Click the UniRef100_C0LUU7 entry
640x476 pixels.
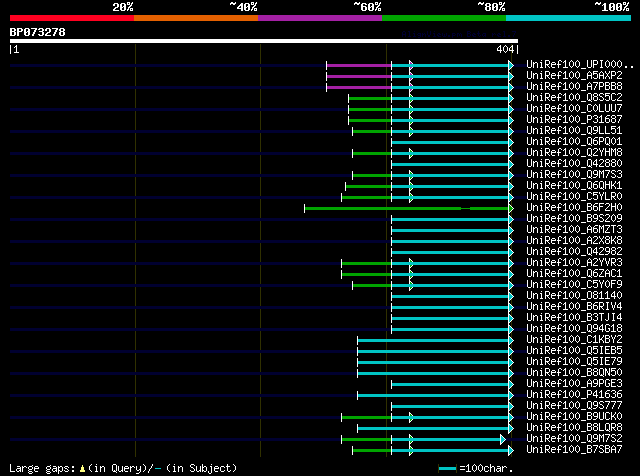point(574,109)
